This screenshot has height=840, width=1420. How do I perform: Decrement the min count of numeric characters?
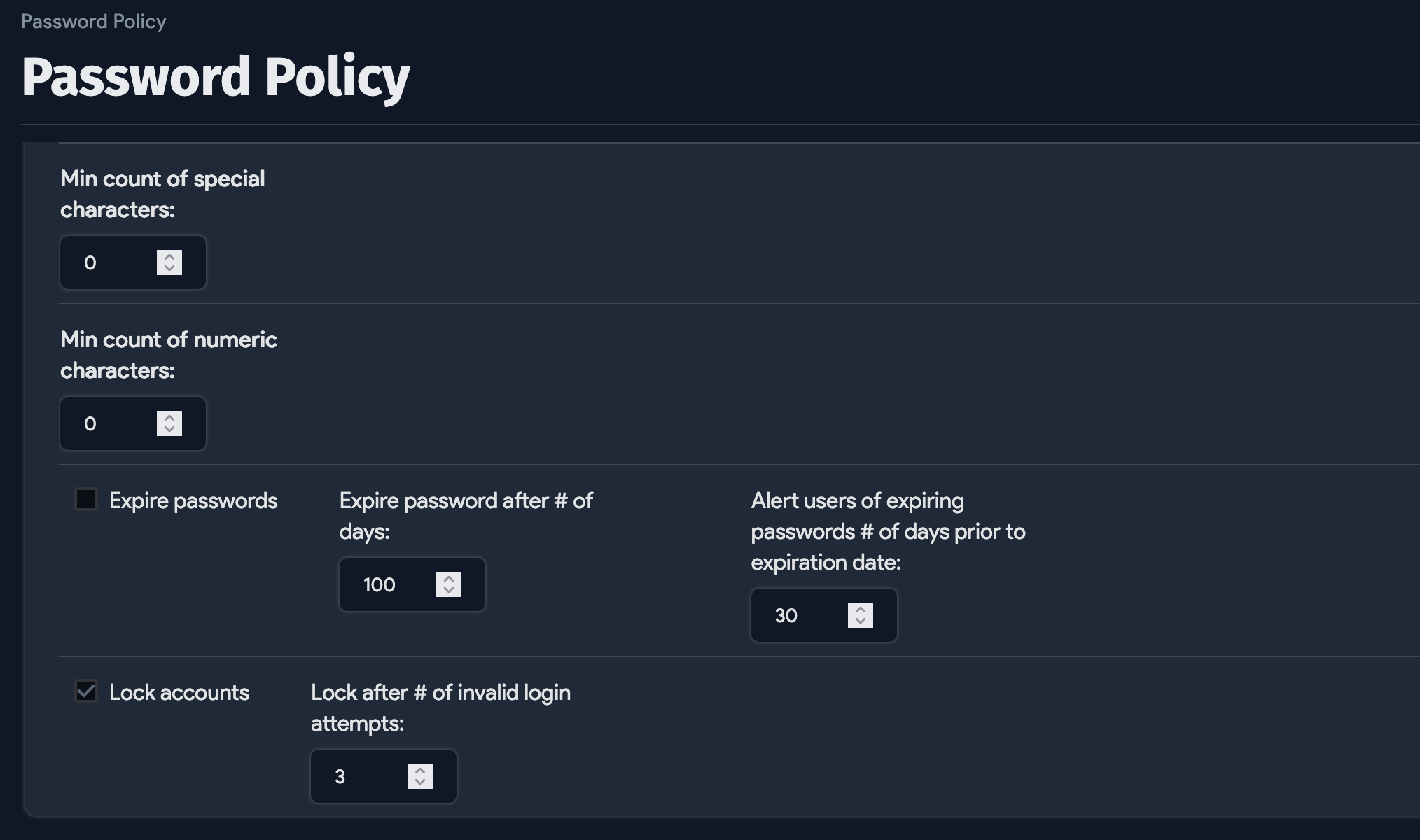[169, 430]
